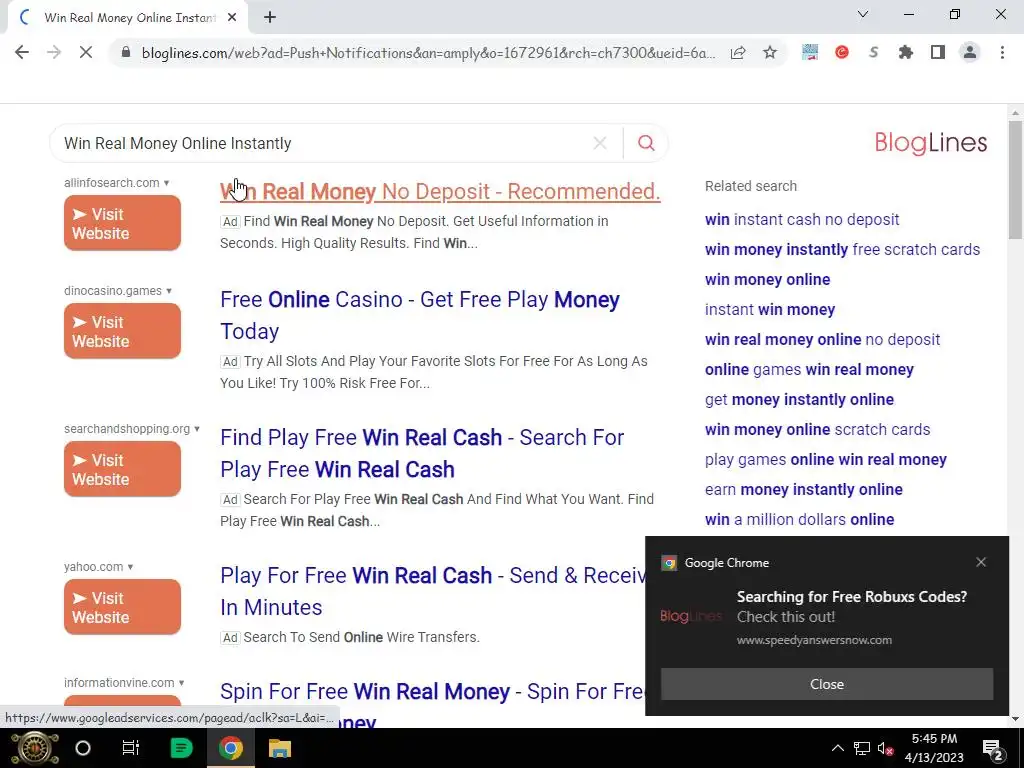Click the greyed forward navigation arrow

tap(54, 52)
